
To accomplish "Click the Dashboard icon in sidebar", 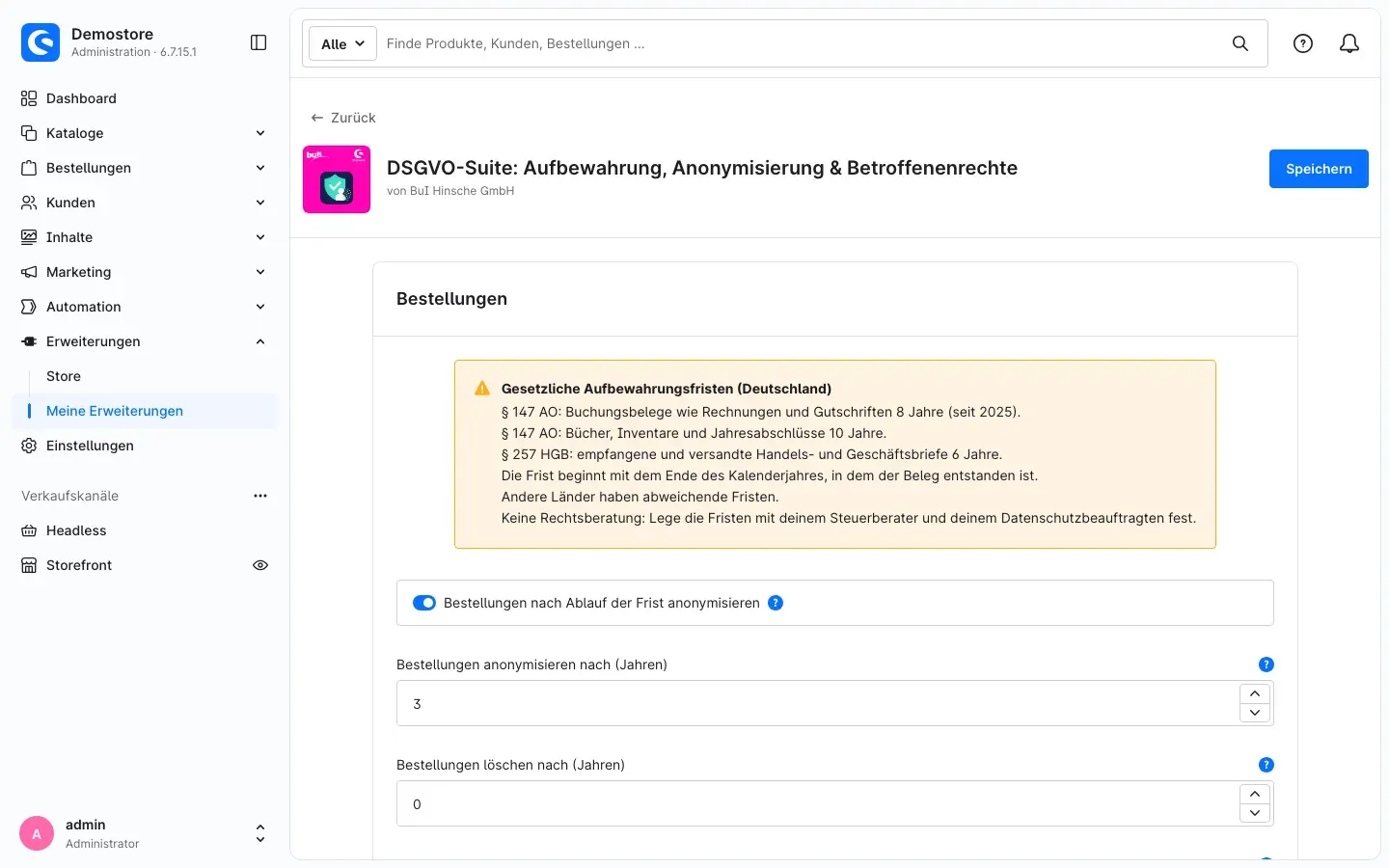I will click(29, 98).
